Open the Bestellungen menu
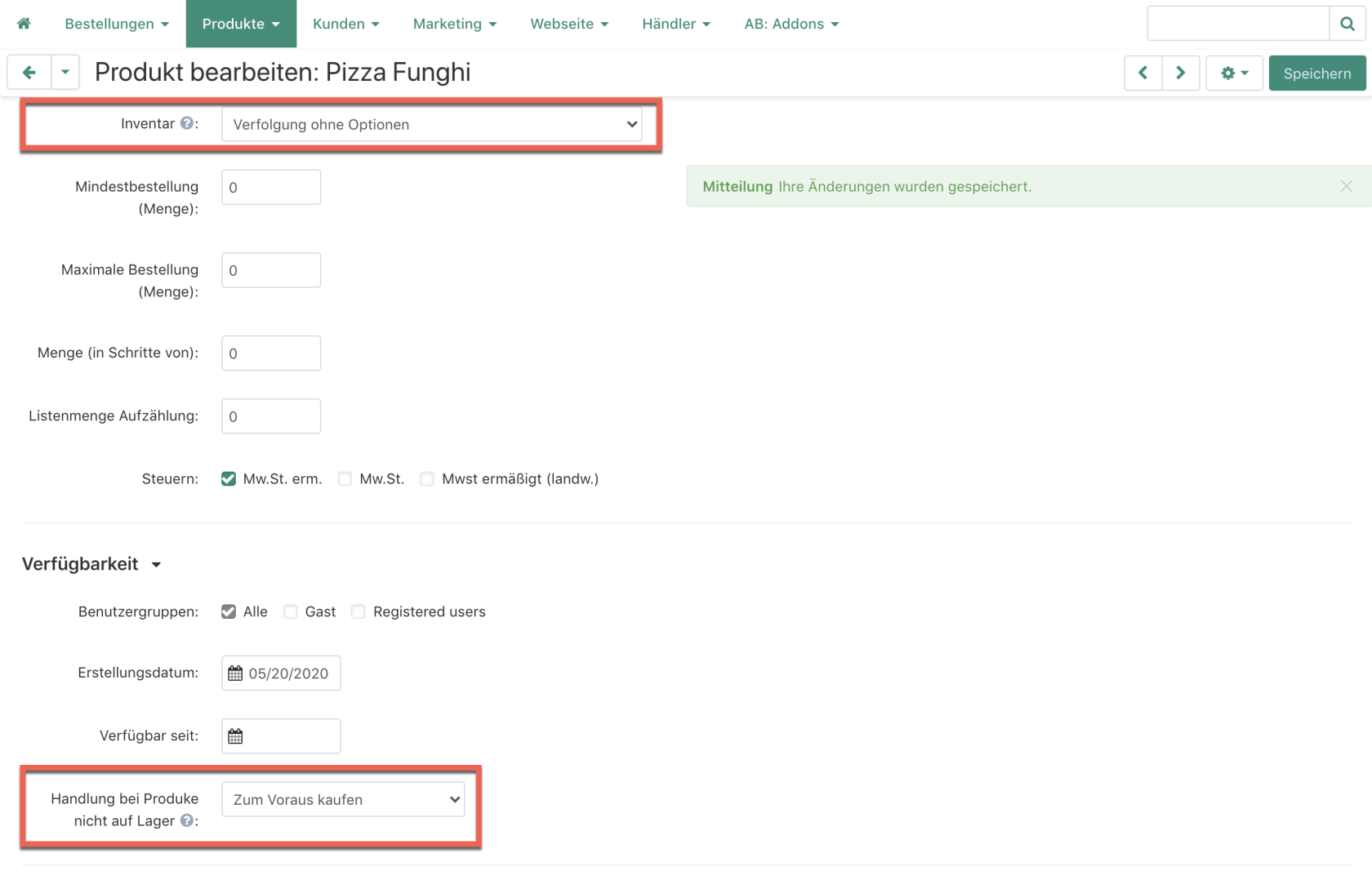This screenshot has height=880, width=1372. 117,24
